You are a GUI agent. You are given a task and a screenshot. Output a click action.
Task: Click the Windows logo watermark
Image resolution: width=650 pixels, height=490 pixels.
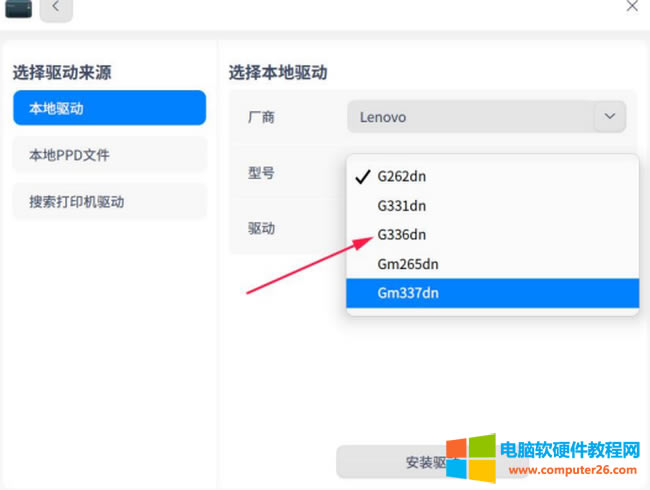coord(470,459)
